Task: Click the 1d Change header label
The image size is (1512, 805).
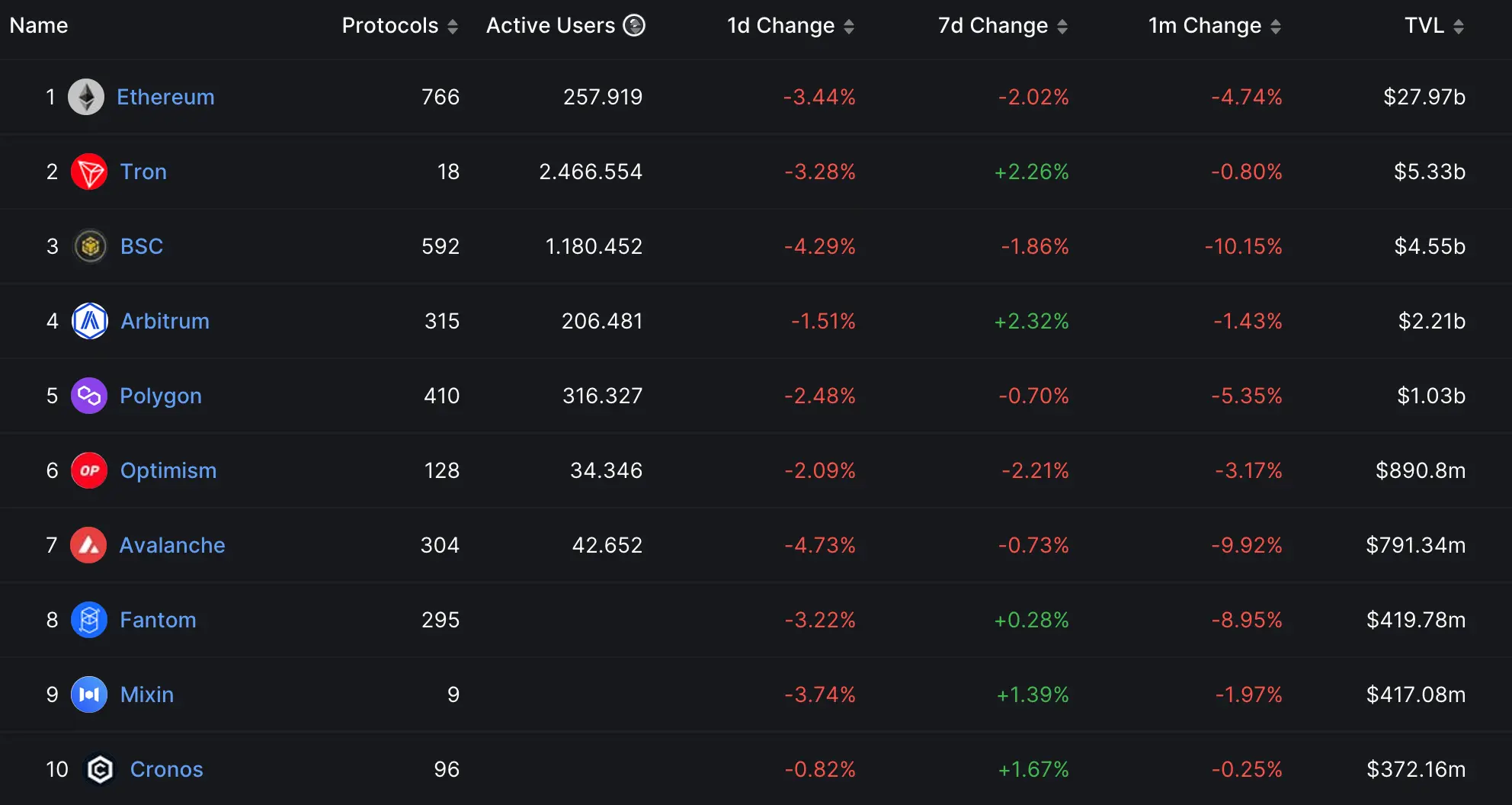Action: coord(780,26)
